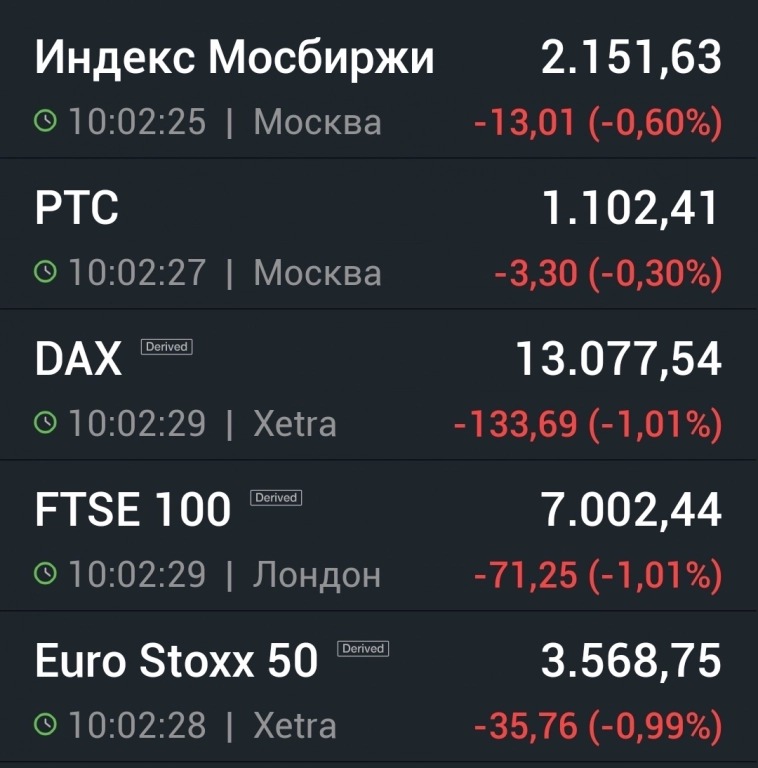The width and height of the screenshot is (758, 768).
Task: Open Euro Stoxx 50 index page
Action: click(x=176, y=661)
